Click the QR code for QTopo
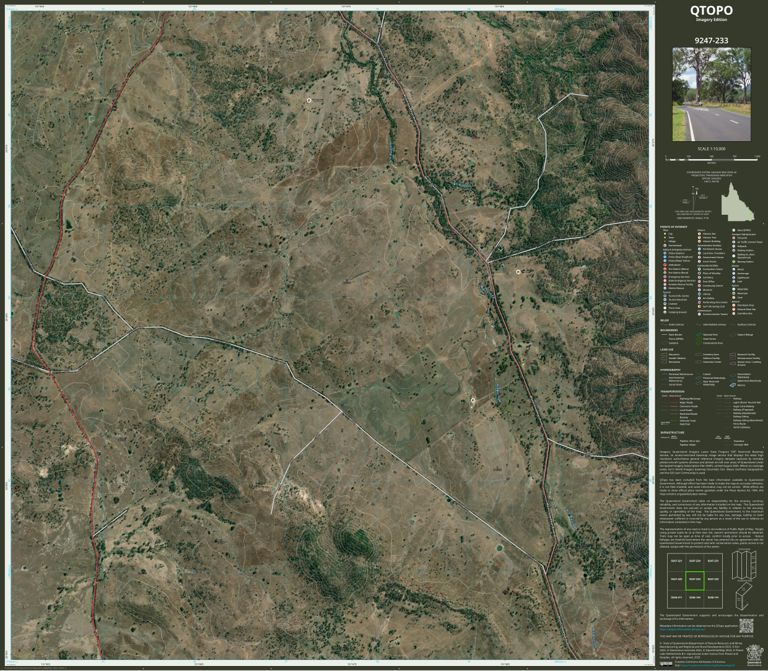This screenshot has height=671, width=768. tap(746, 626)
